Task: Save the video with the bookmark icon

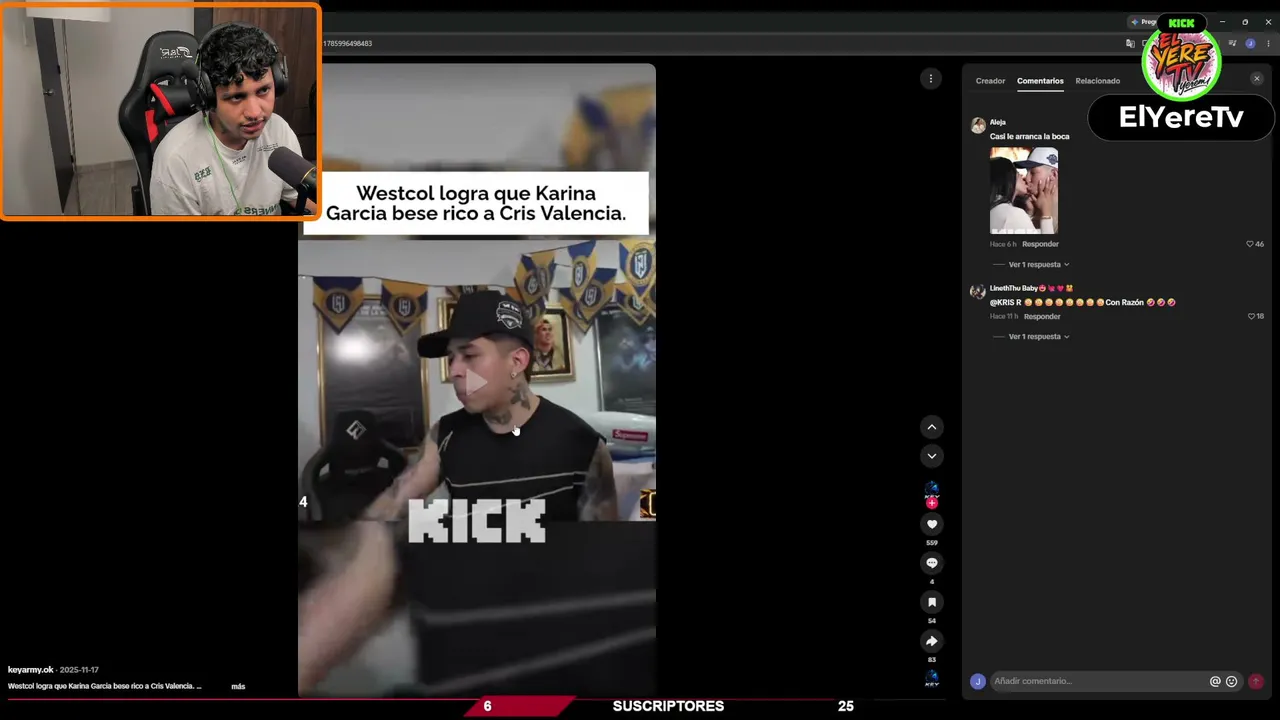Action: (932, 602)
